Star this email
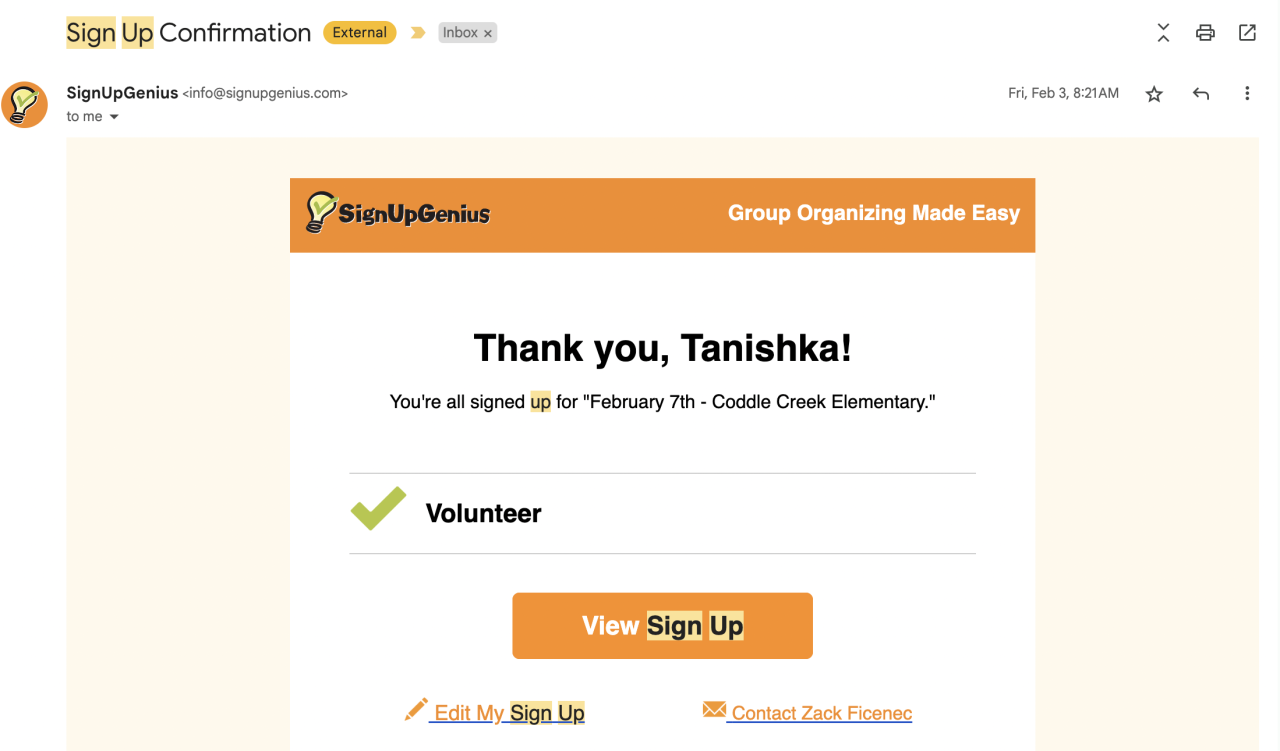The width and height of the screenshot is (1280, 751). [1154, 94]
